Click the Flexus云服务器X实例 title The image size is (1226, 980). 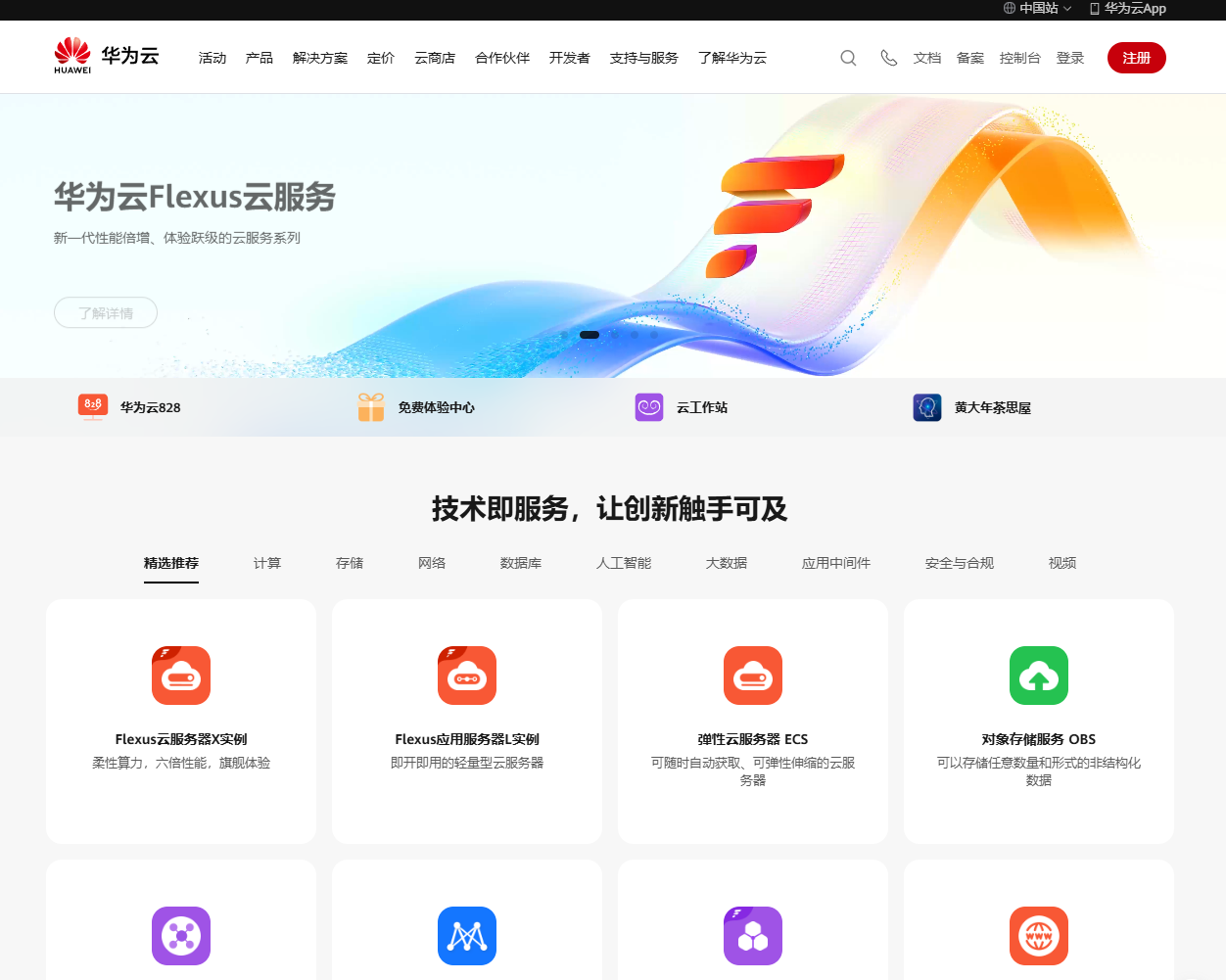[181, 739]
